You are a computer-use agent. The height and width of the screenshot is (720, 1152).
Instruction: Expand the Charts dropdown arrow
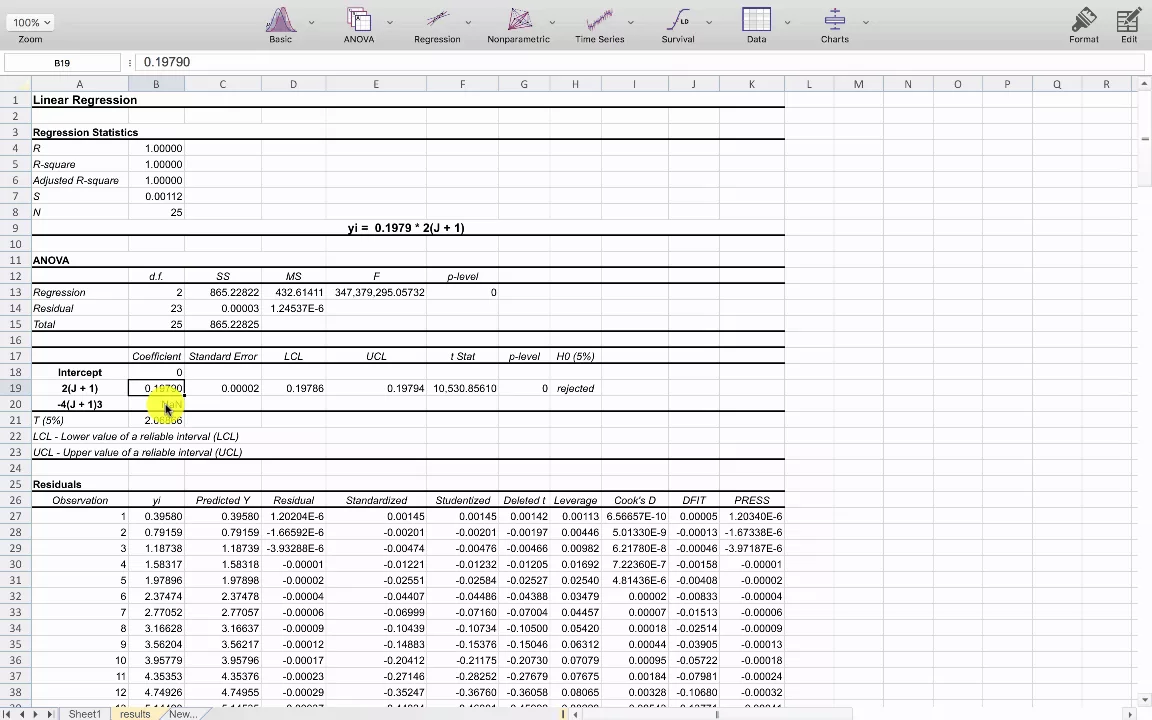865,23
